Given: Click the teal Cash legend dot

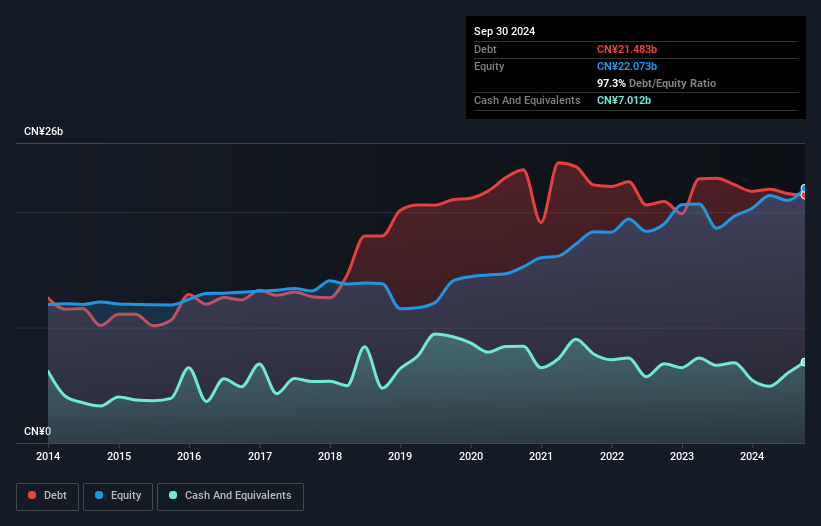Looking at the screenshot, I should pos(174,496).
